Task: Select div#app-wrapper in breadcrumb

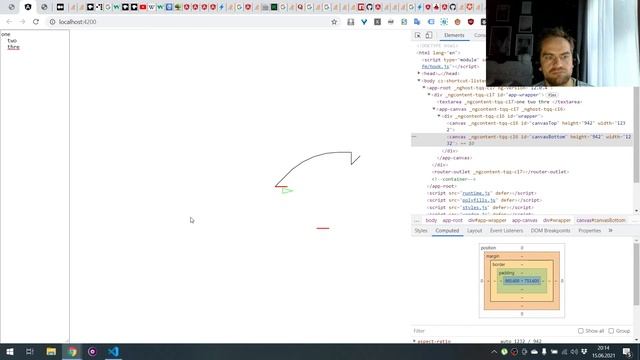Action: click(487, 220)
